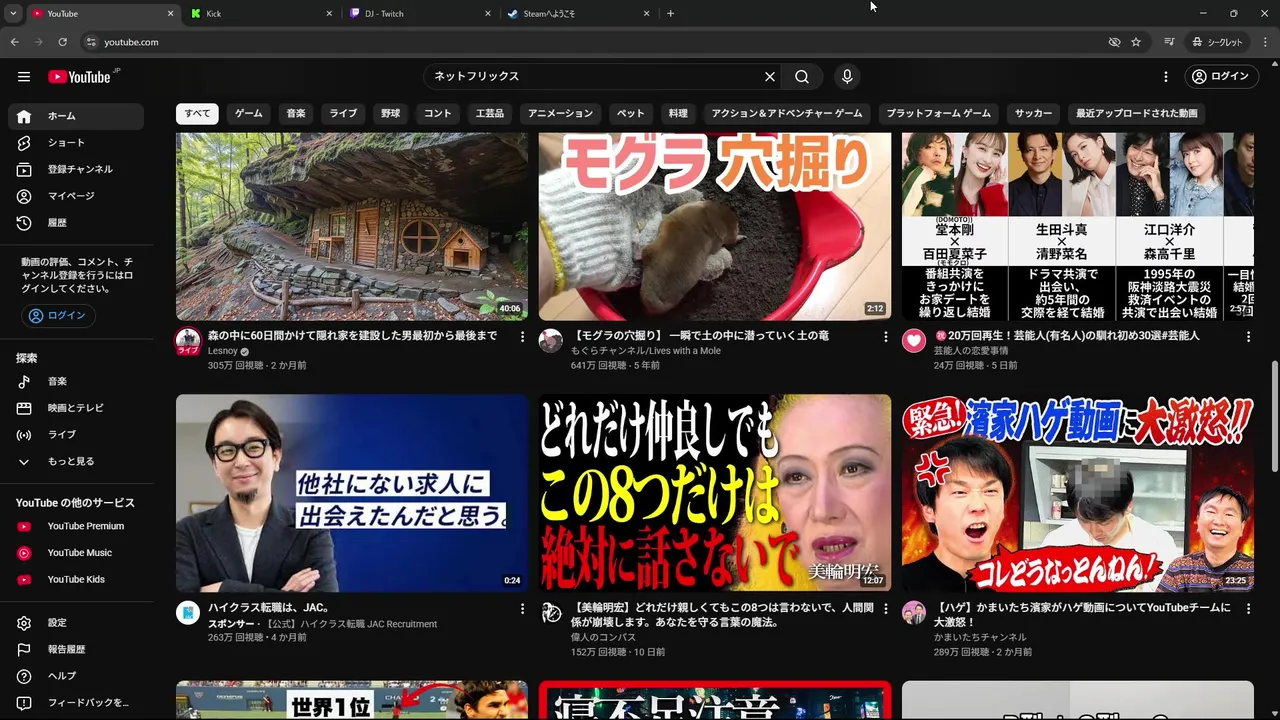Switch to the Steamへようこそ tab
Image resolution: width=1280 pixels, height=720 pixels.
[578, 14]
